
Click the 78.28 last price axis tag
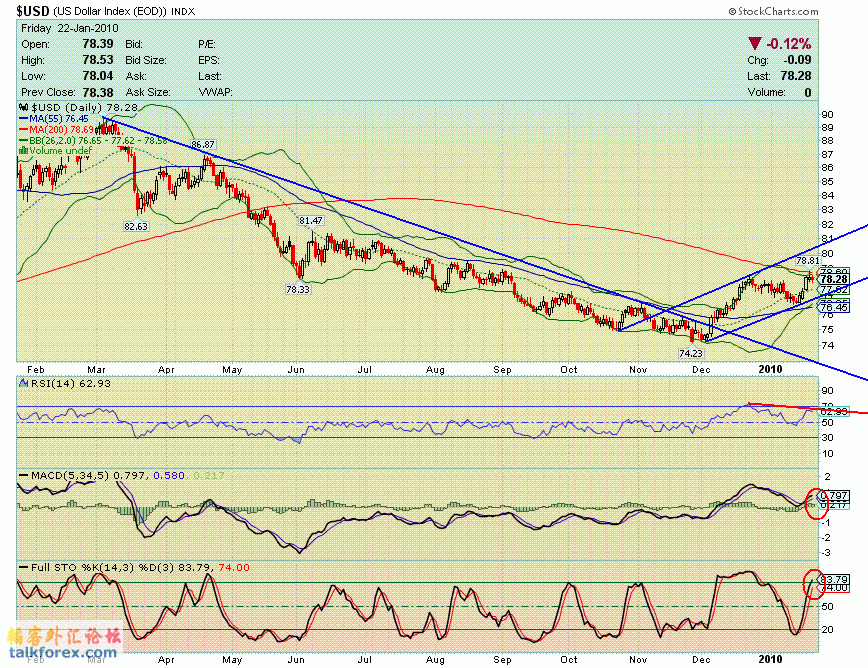833,279
